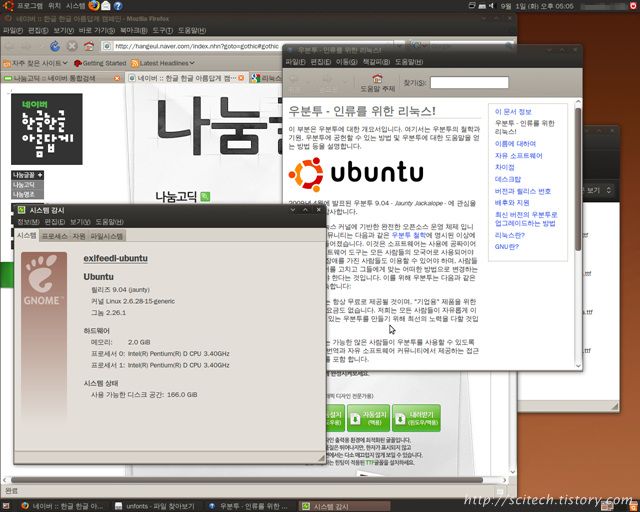Screen dimensions: 640x512
Task: Open the Getting Started bookmark
Action: (x=100, y=63)
